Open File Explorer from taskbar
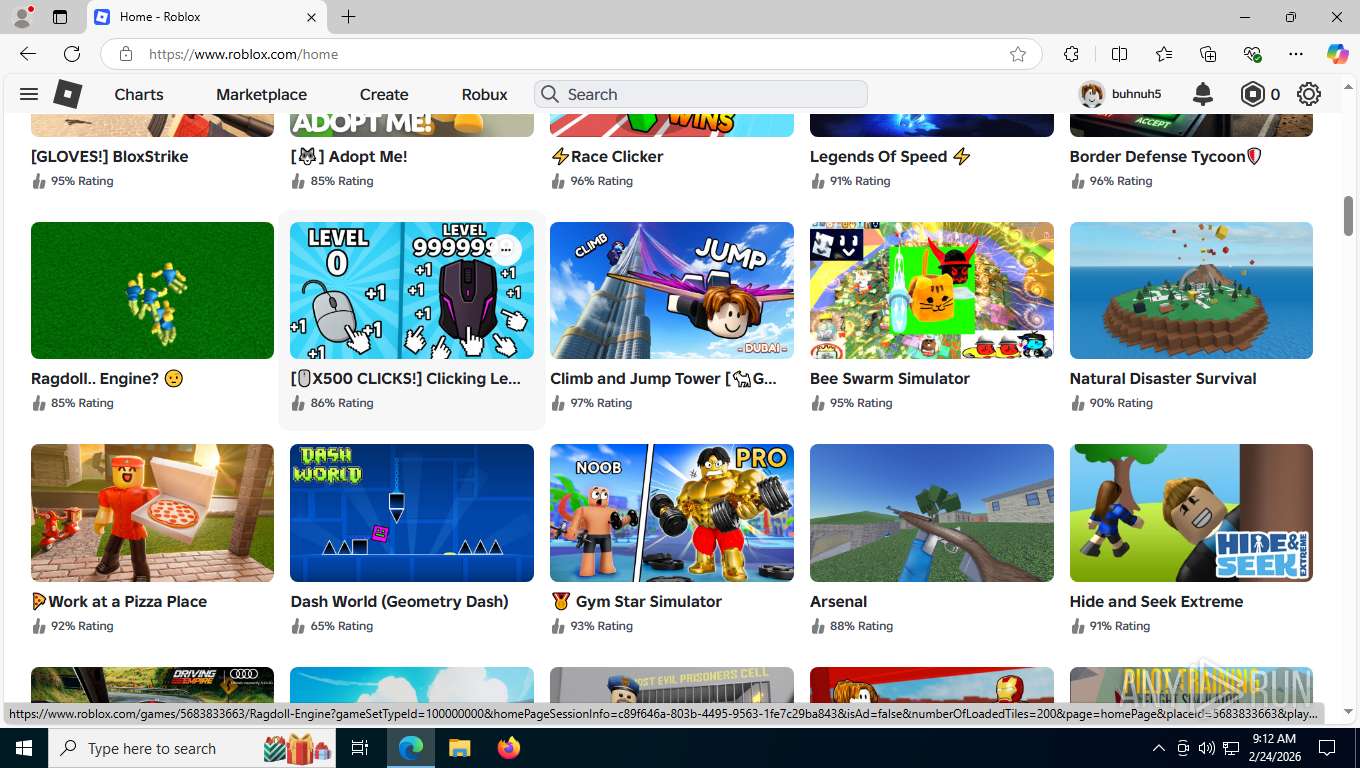 coord(459,748)
